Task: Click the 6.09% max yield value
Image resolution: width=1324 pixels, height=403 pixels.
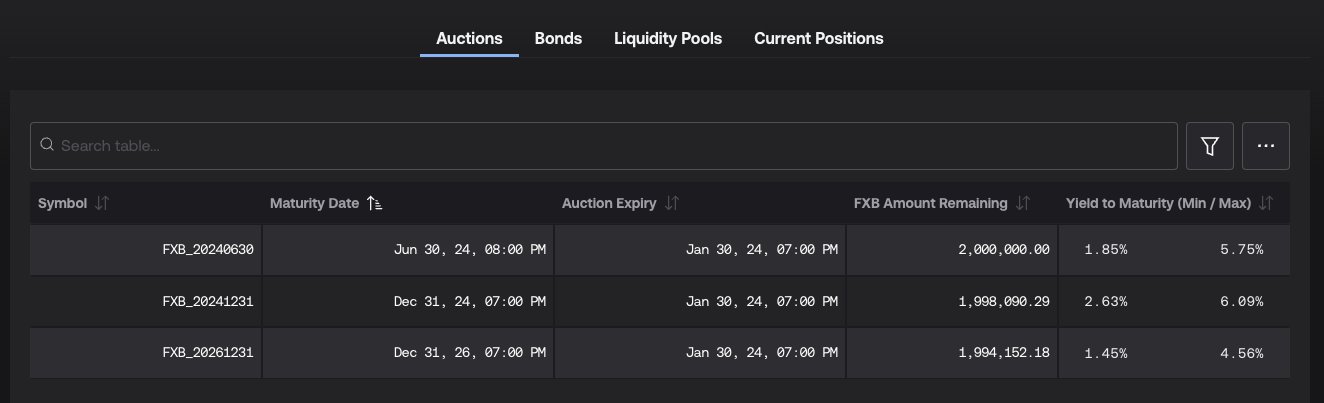Action: pos(1241,301)
